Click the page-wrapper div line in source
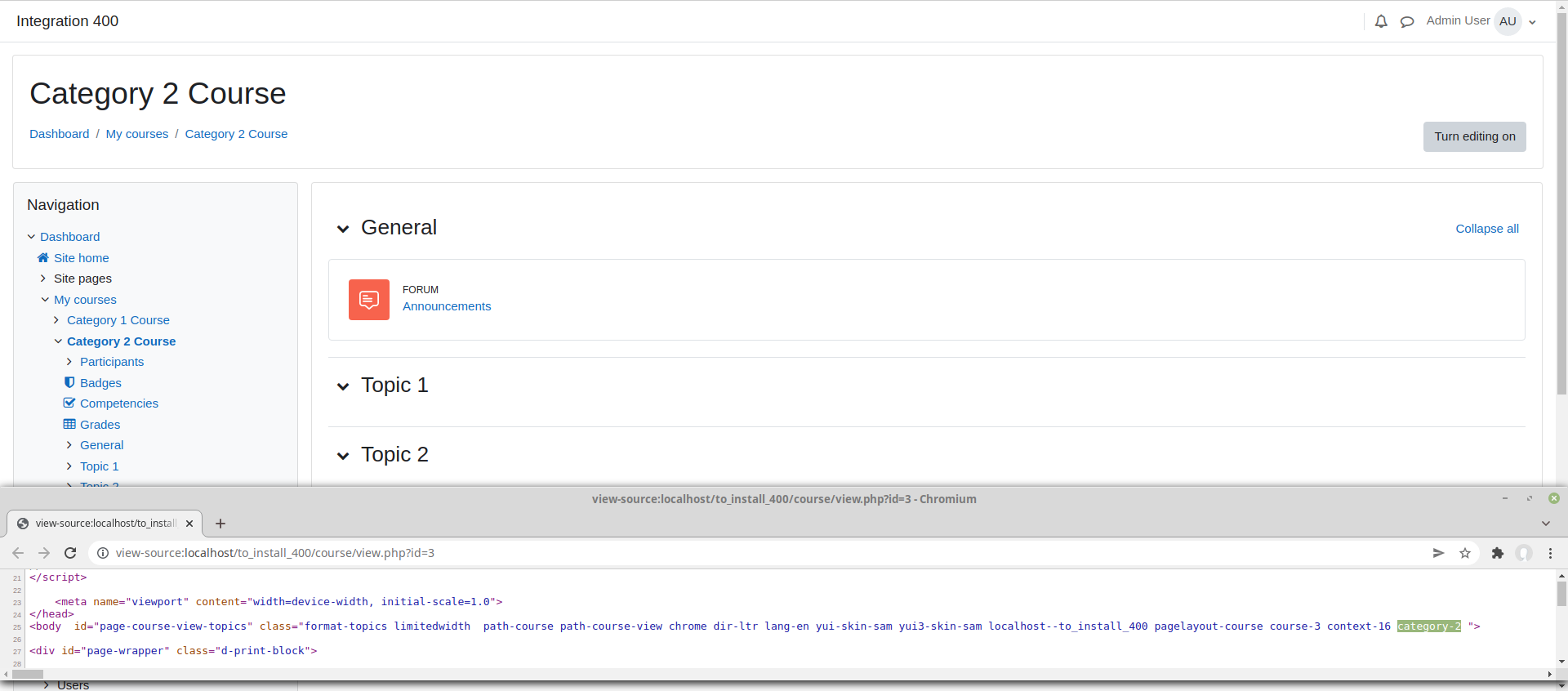1568x691 pixels. (173, 651)
